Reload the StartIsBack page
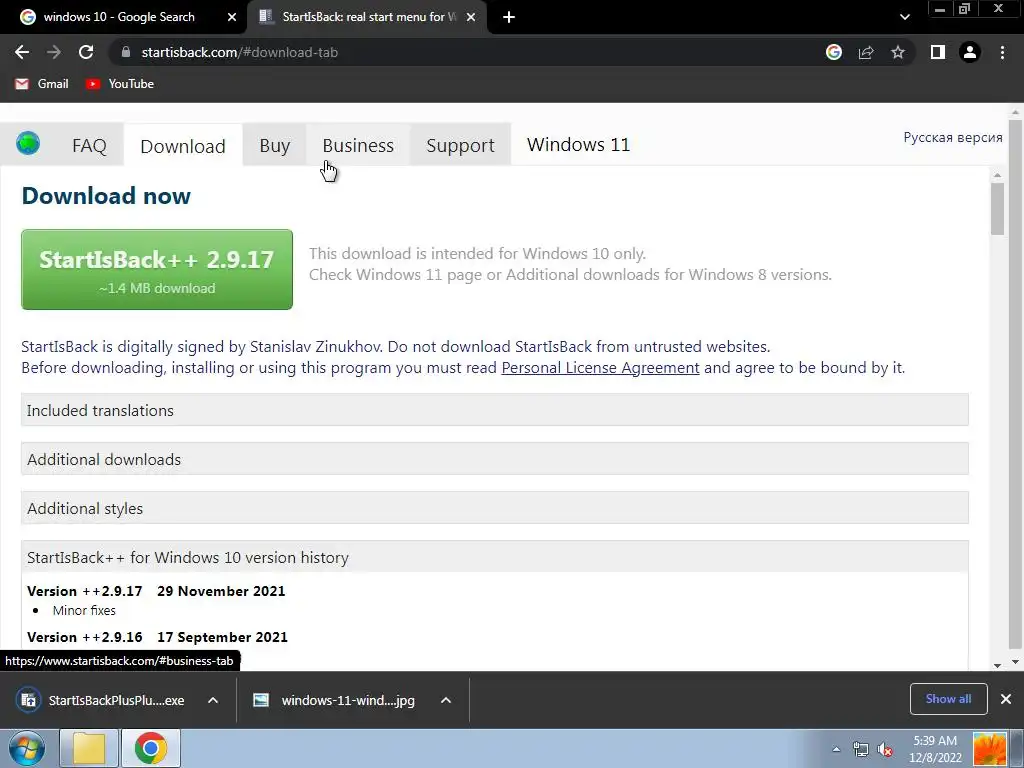Viewport: 1024px width, 768px height. [x=86, y=52]
